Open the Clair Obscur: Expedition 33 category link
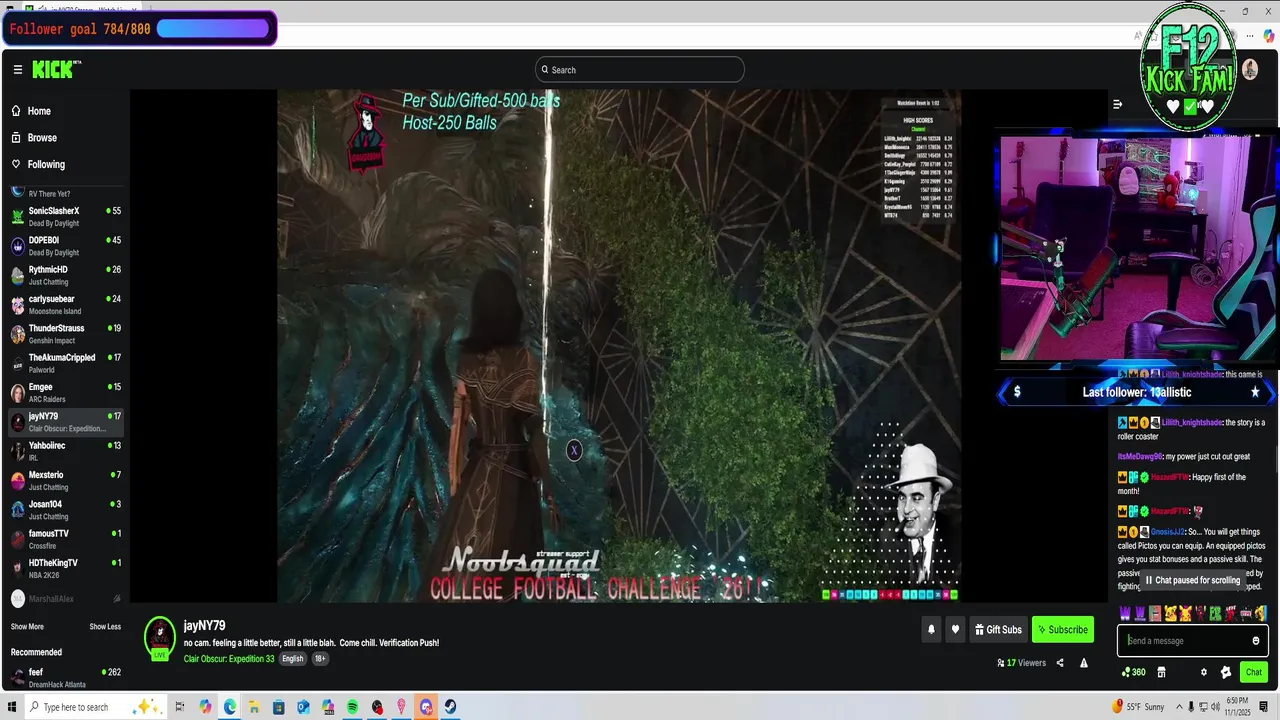Image resolution: width=1280 pixels, height=720 pixels. click(229, 659)
